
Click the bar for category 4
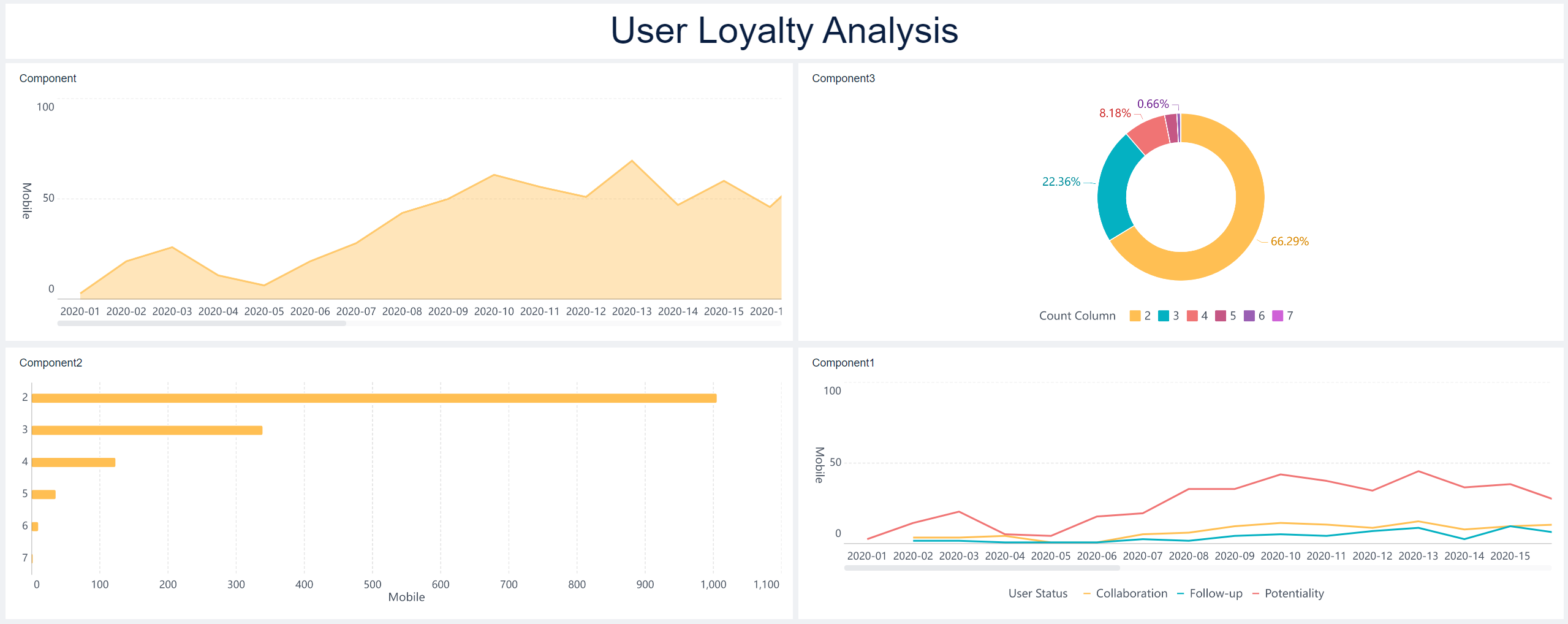74,462
